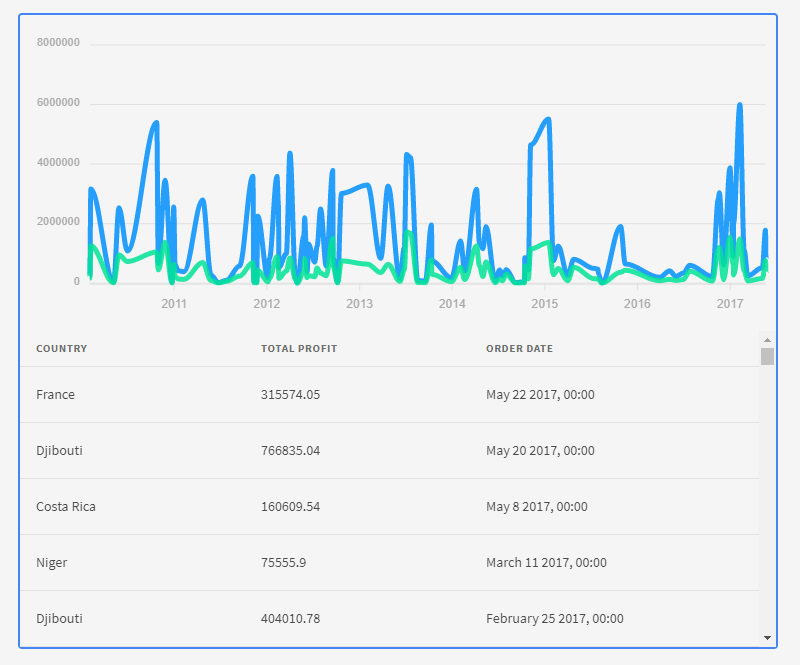This screenshot has height=665, width=800.
Task: Click the 8000000 y-axis label
Action: [58, 42]
